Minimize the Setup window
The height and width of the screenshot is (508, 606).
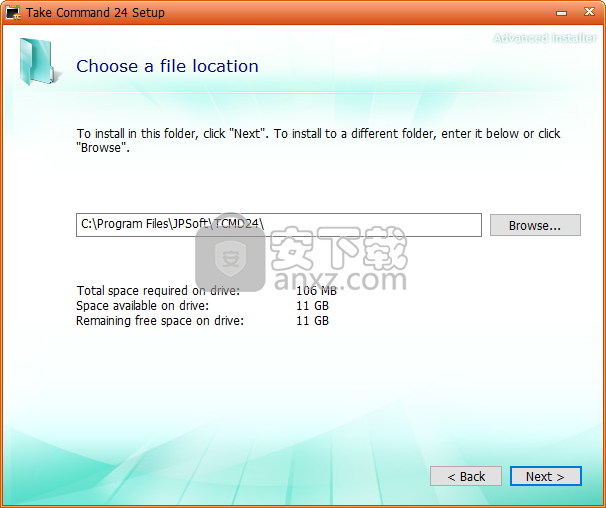tap(561, 13)
